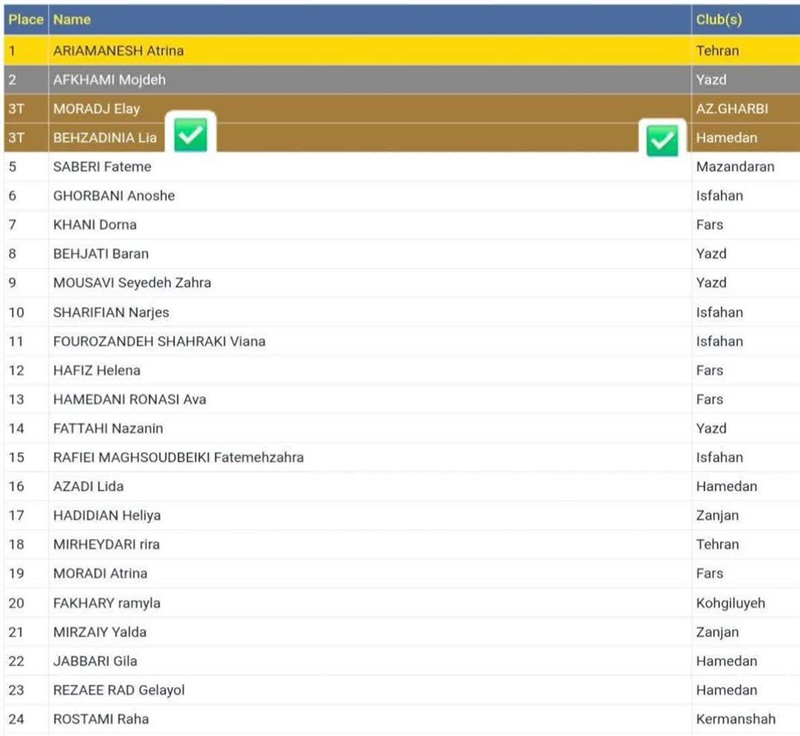Open MORADJ Elay's entry
800x736 pixels.
[96, 108]
